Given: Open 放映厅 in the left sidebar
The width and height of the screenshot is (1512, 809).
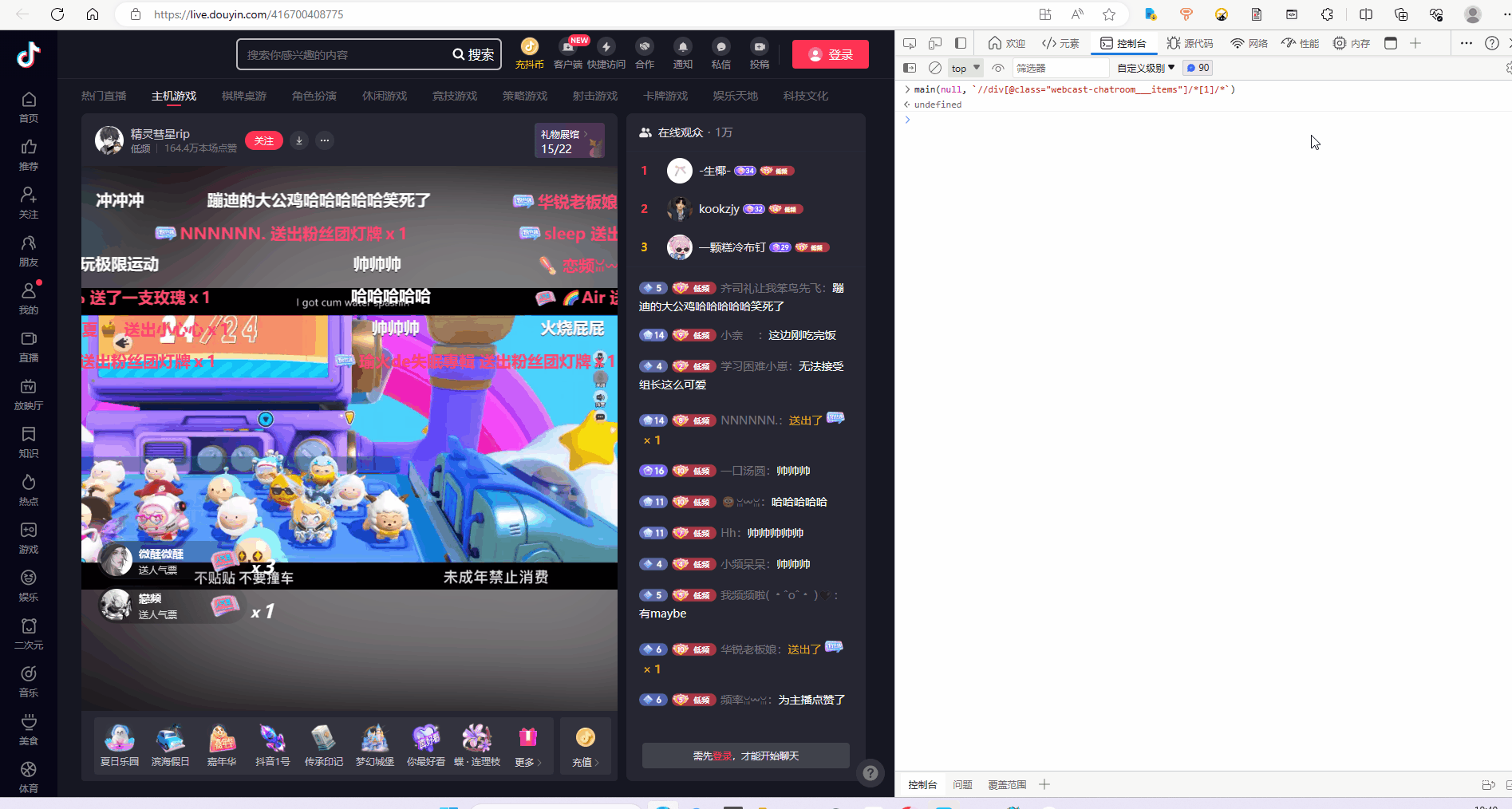Looking at the screenshot, I should pos(29,394).
